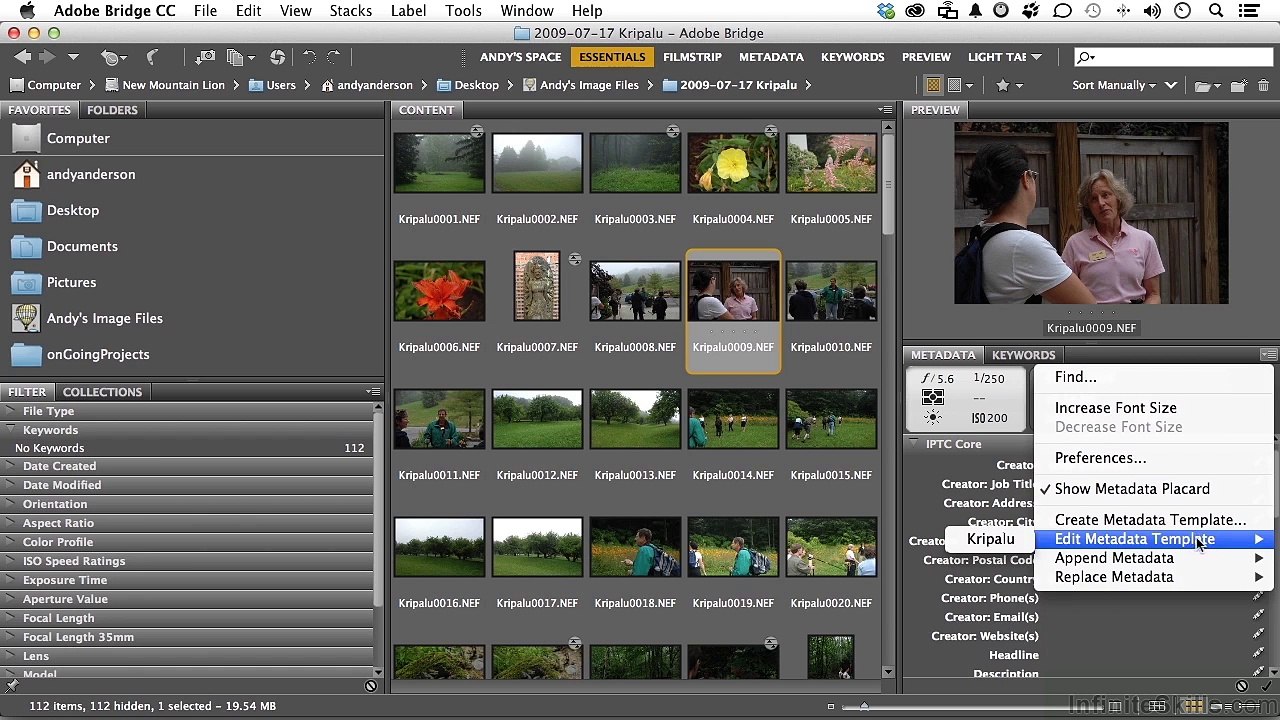Click the filter by rating star icon
Image resolution: width=1280 pixels, height=720 pixels.
pyautogui.click(x=1003, y=85)
